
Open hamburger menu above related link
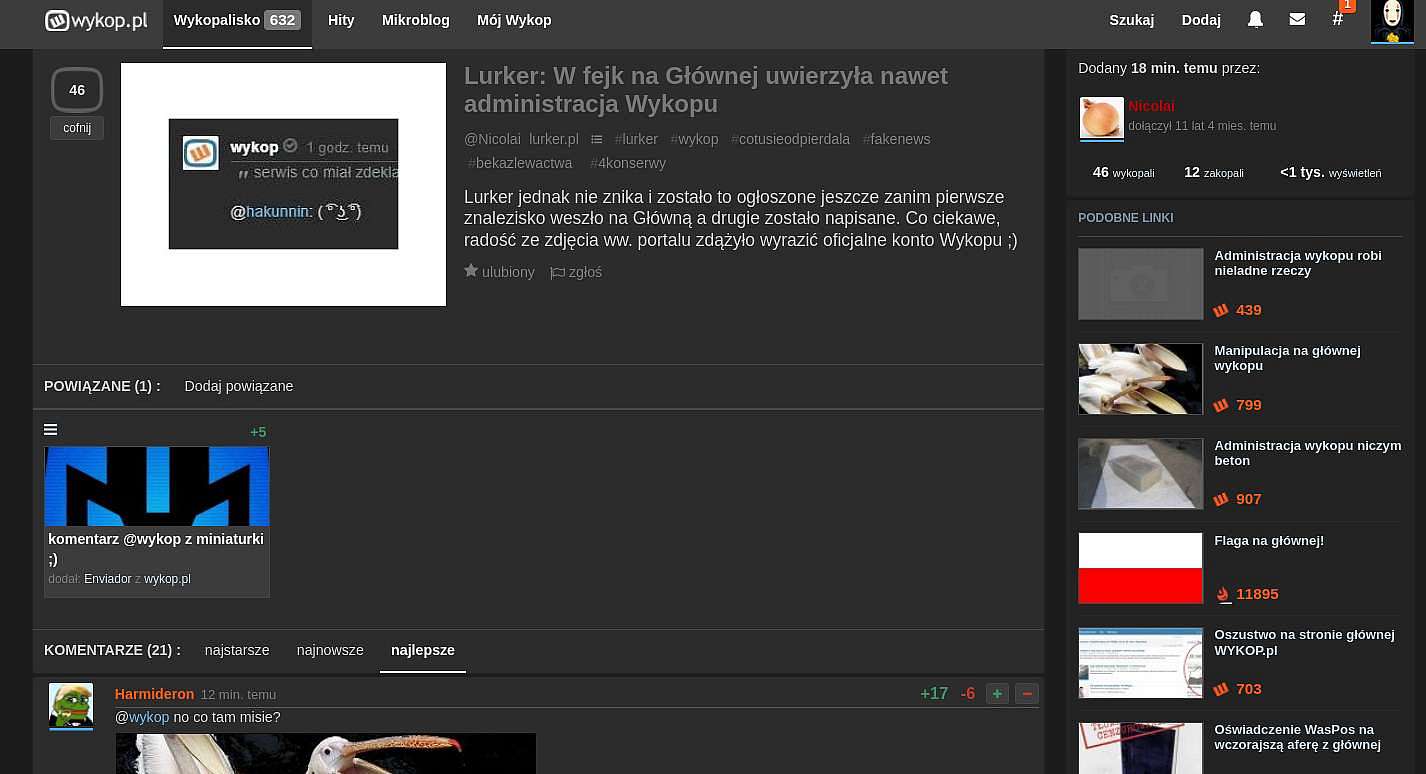click(51, 430)
